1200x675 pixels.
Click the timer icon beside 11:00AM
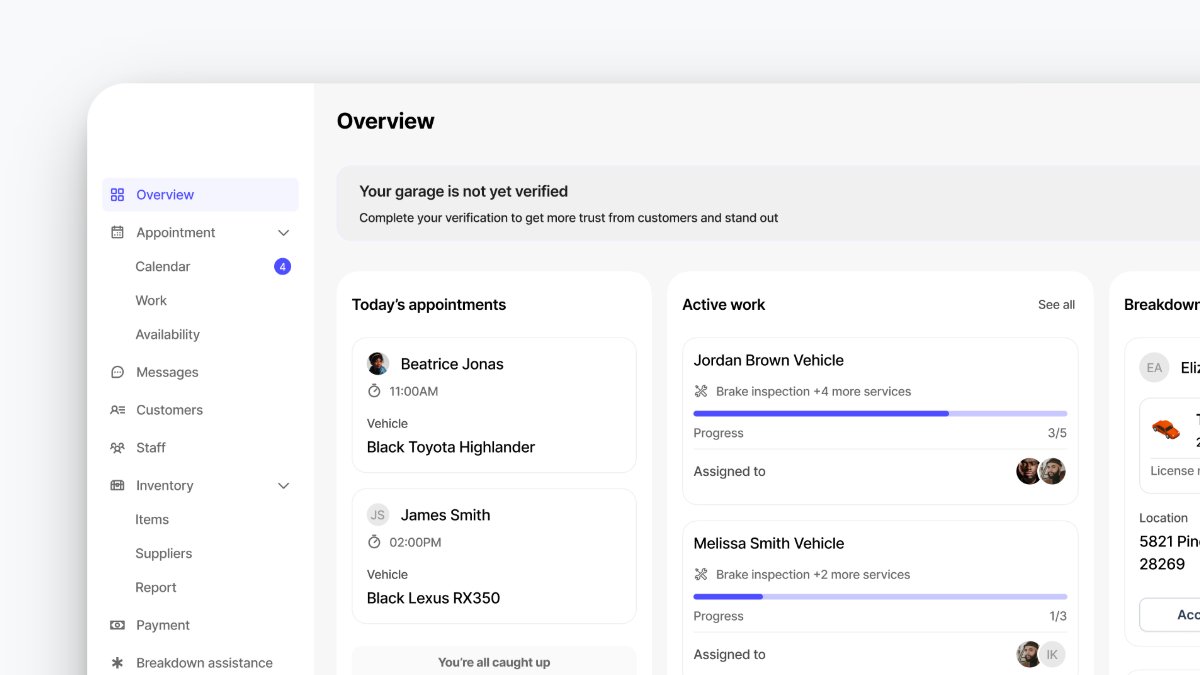374,391
